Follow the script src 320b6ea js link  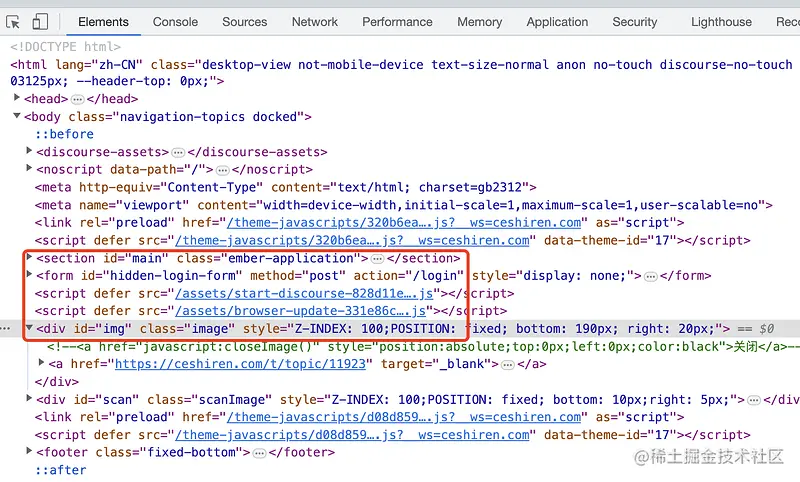point(353,240)
